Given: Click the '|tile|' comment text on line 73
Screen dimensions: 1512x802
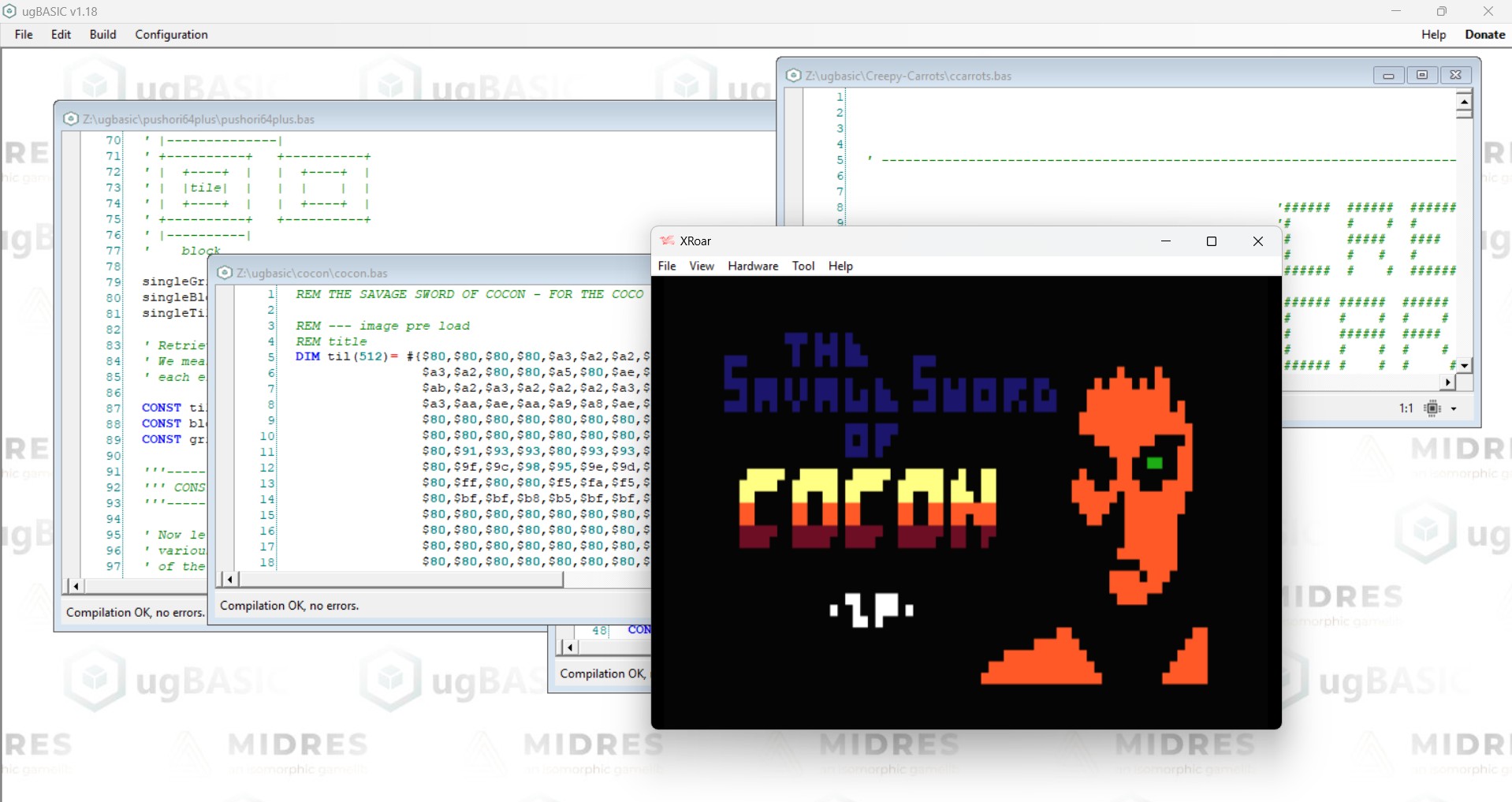Looking at the screenshot, I should (205, 188).
